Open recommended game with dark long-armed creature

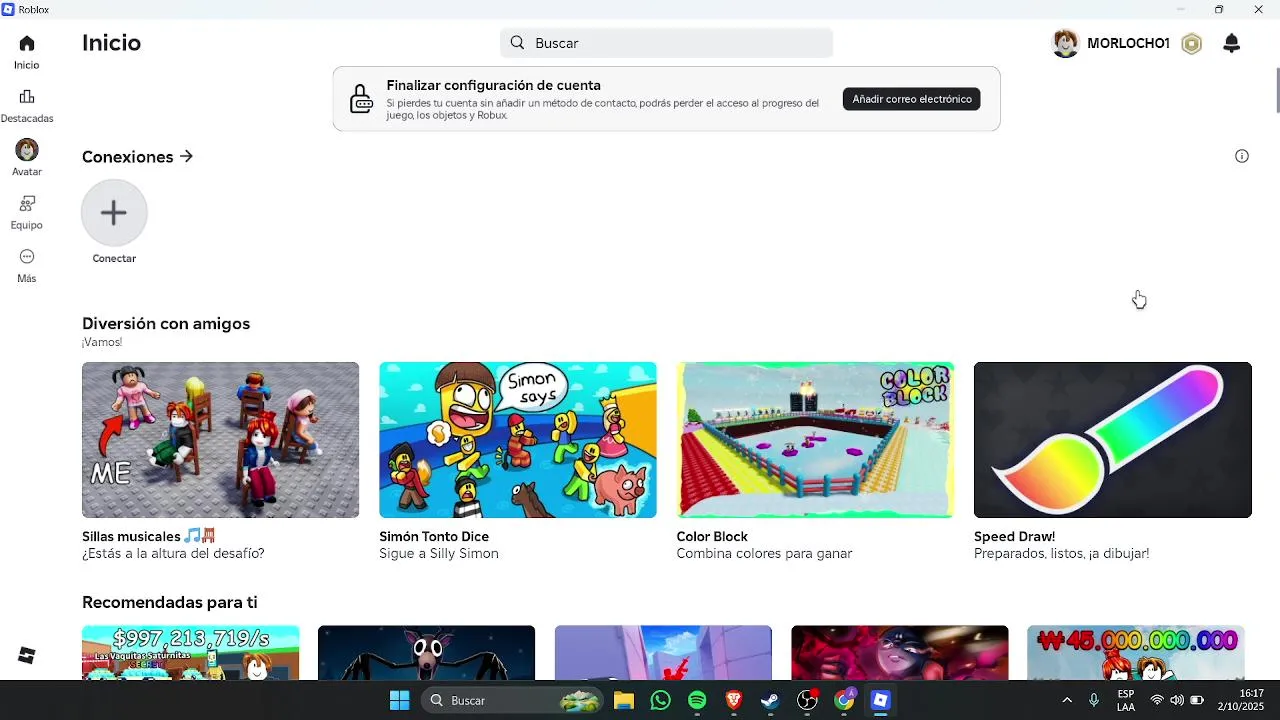tap(426, 653)
